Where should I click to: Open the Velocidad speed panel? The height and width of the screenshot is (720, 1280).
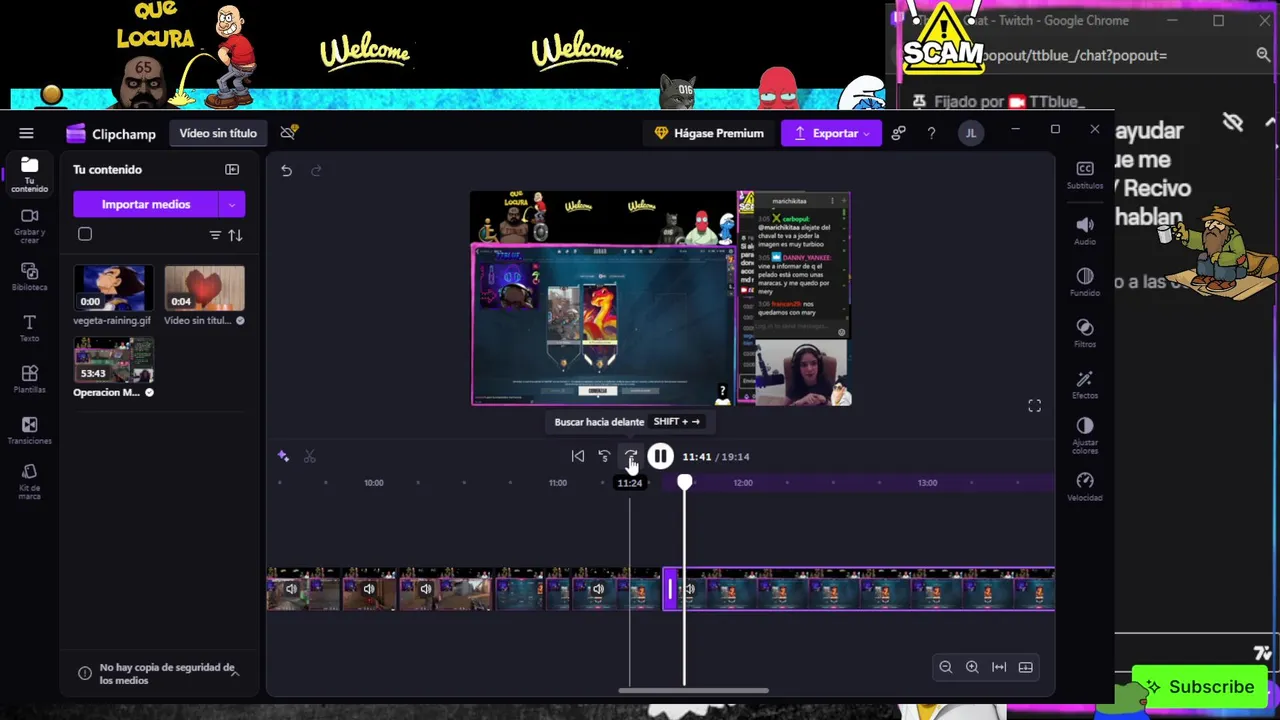(1085, 486)
